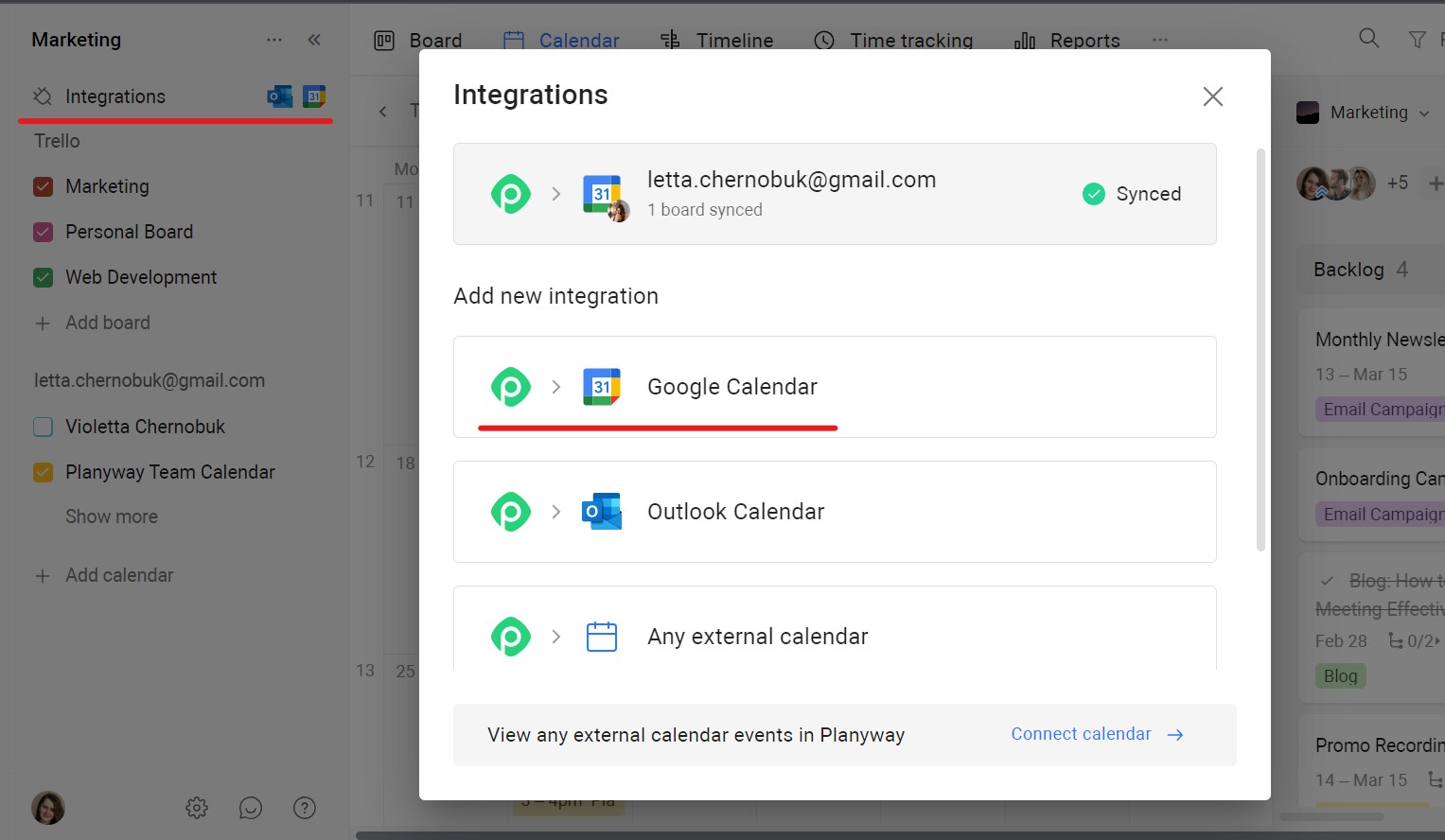Collapse the sidebar with double chevron icon
The image size is (1445, 840).
point(314,40)
